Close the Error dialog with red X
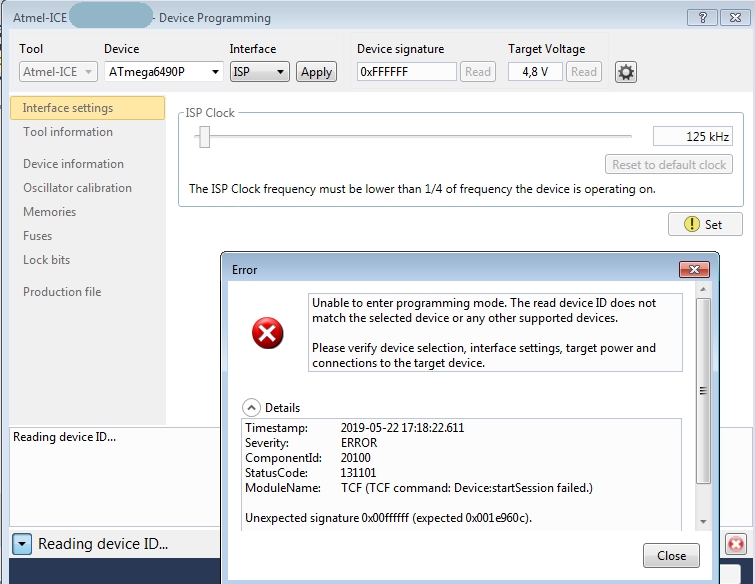The image size is (755, 584). click(694, 270)
